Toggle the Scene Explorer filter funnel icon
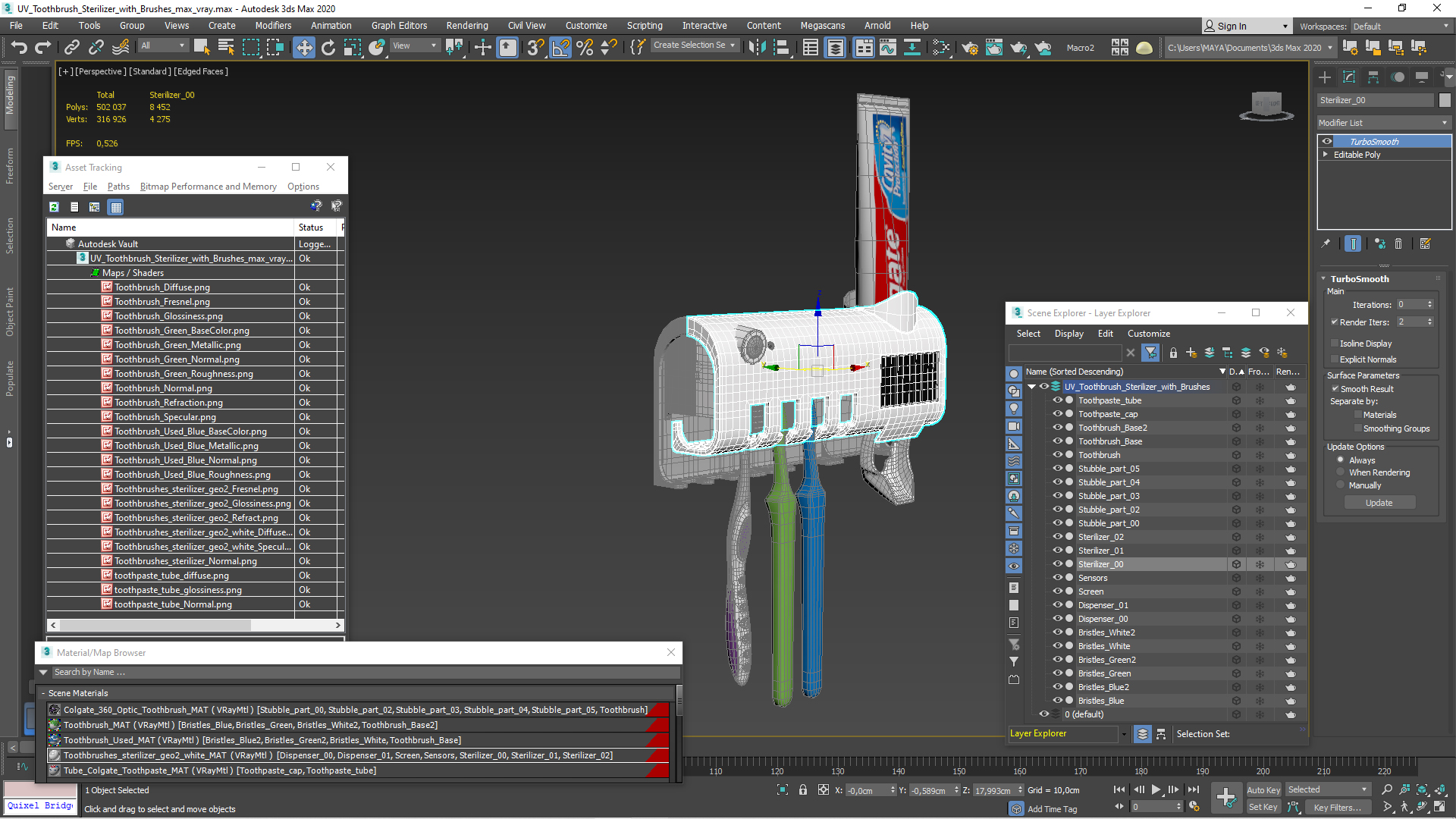The width and height of the screenshot is (1456, 819). tap(1151, 353)
